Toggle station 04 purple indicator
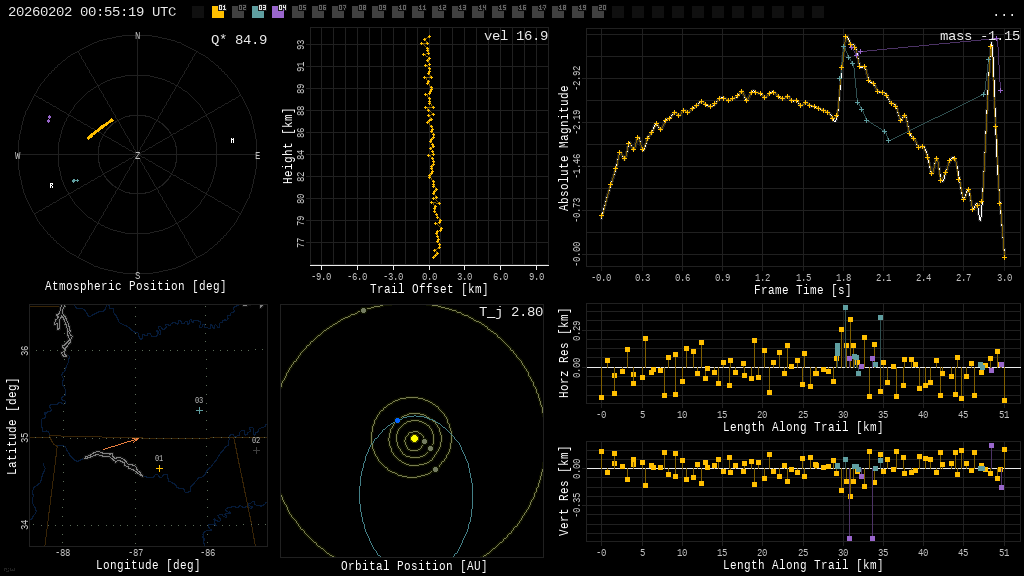The width and height of the screenshot is (1024, 576). click(x=278, y=12)
